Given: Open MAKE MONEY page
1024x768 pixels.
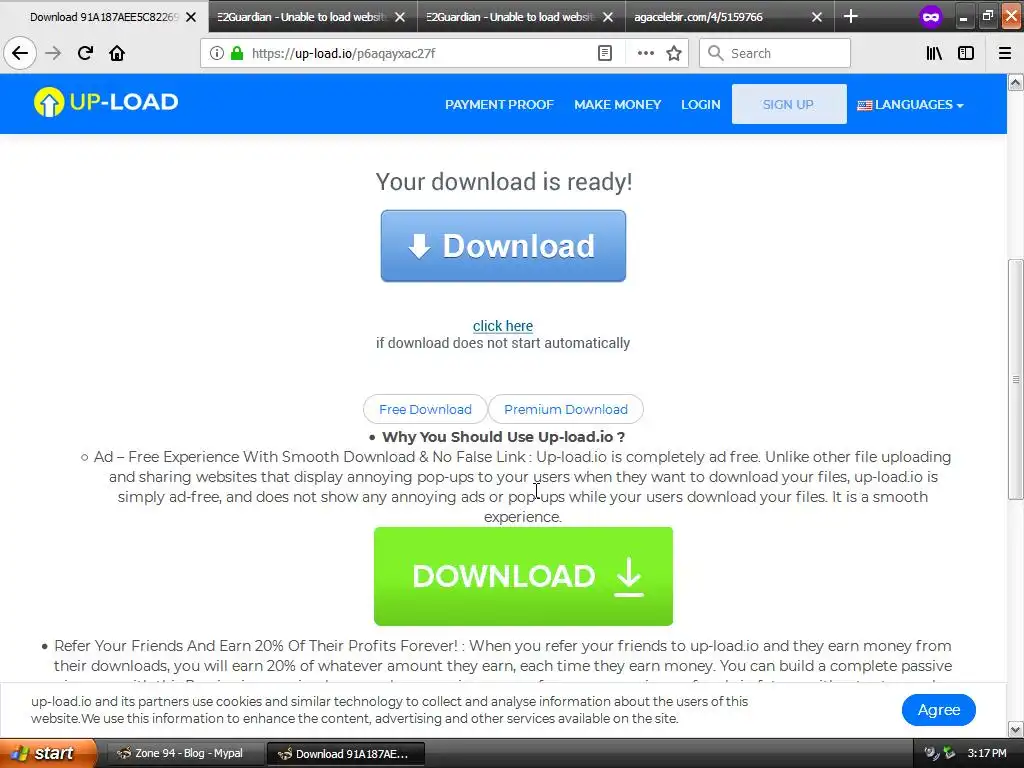Looking at the screenshot, I should click(x=618, y=104).
